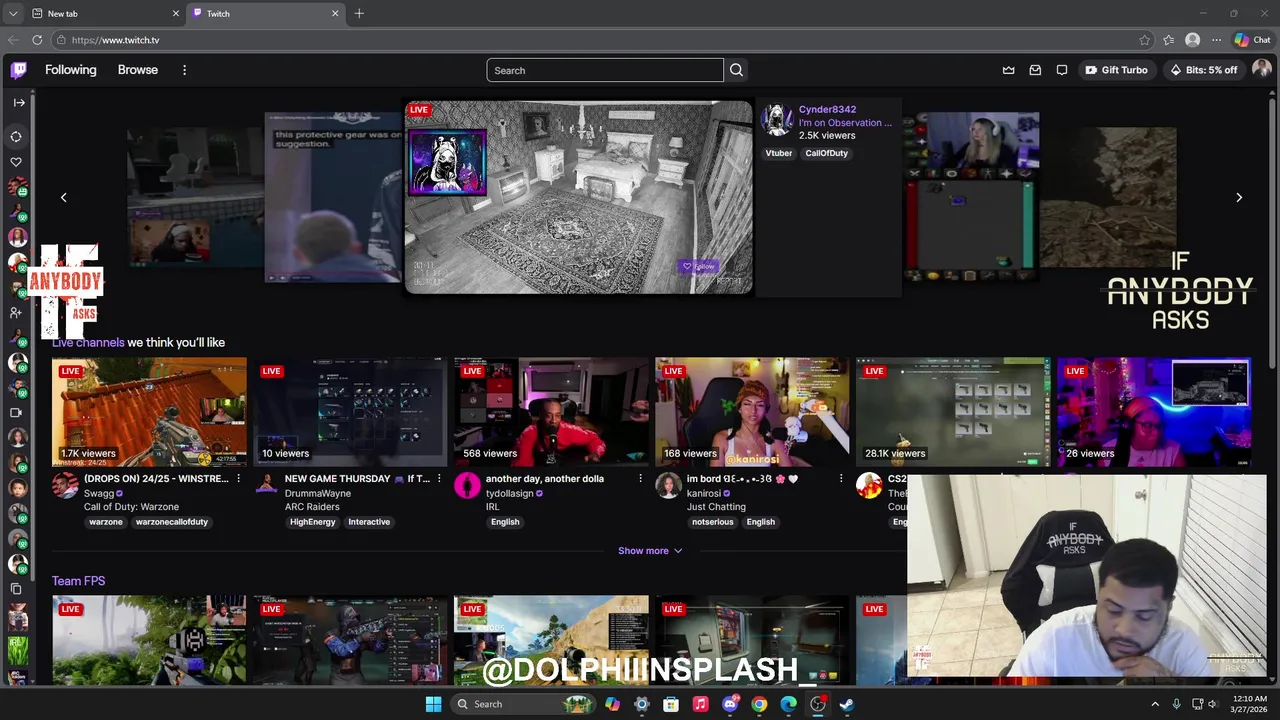Go to previous carousel stream
Viewport: 1280px width, 720px height.
click(x=64, y=197)
